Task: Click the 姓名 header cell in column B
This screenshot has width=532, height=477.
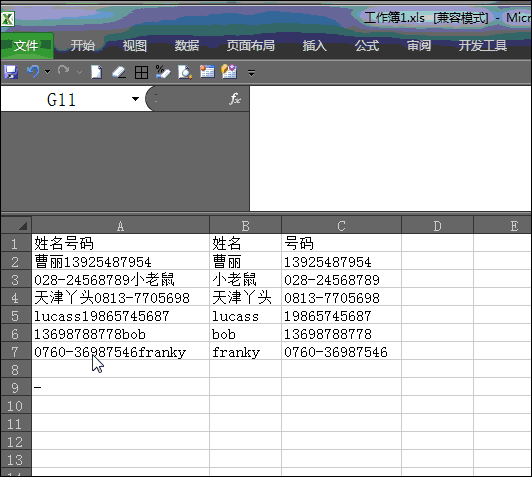Action: (x=245, y=243)
